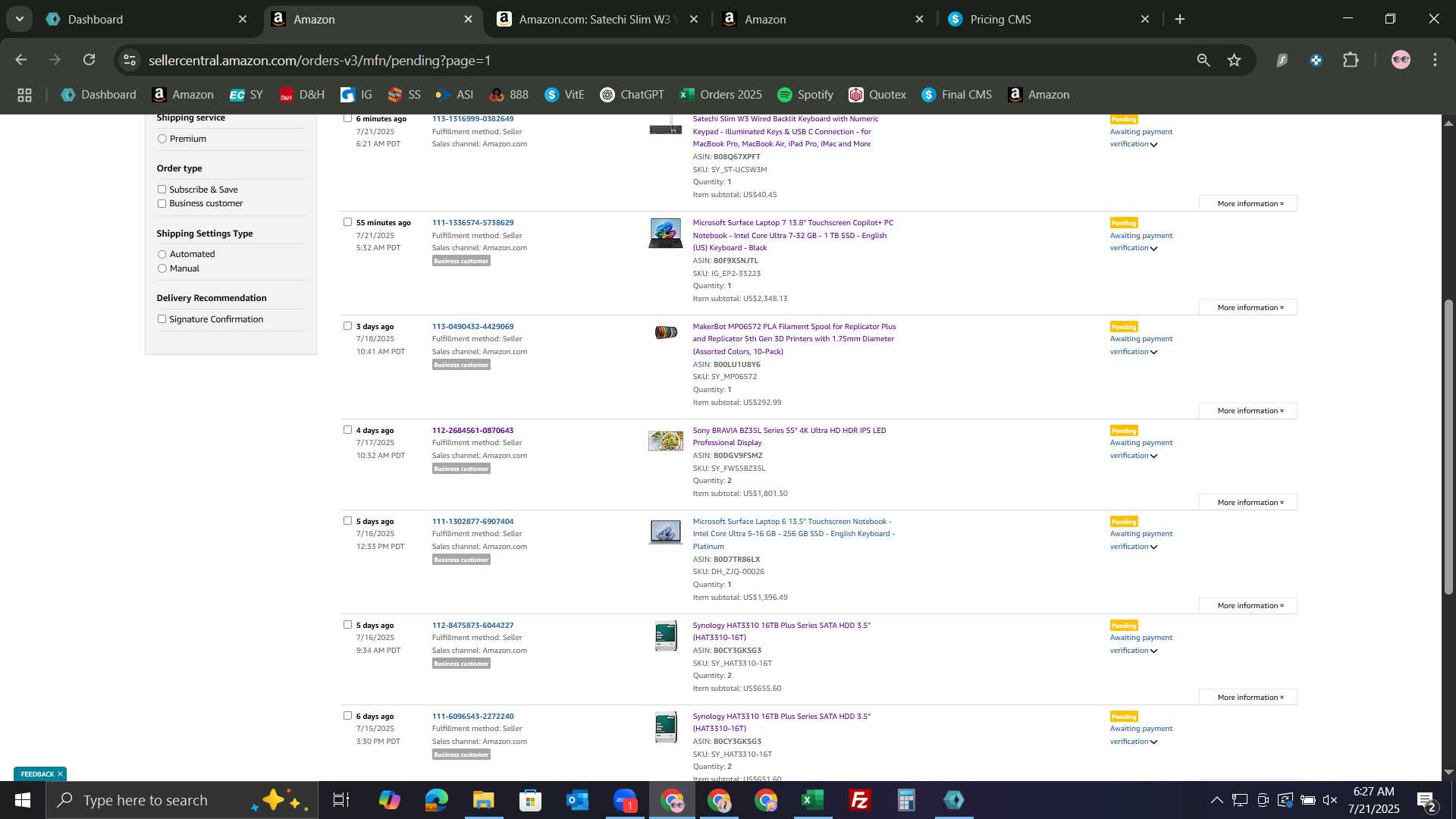This screenshot has width=1456, height=819.
Task: Switch to the fourth tab titled Amazon
Action: coord(821,19)
